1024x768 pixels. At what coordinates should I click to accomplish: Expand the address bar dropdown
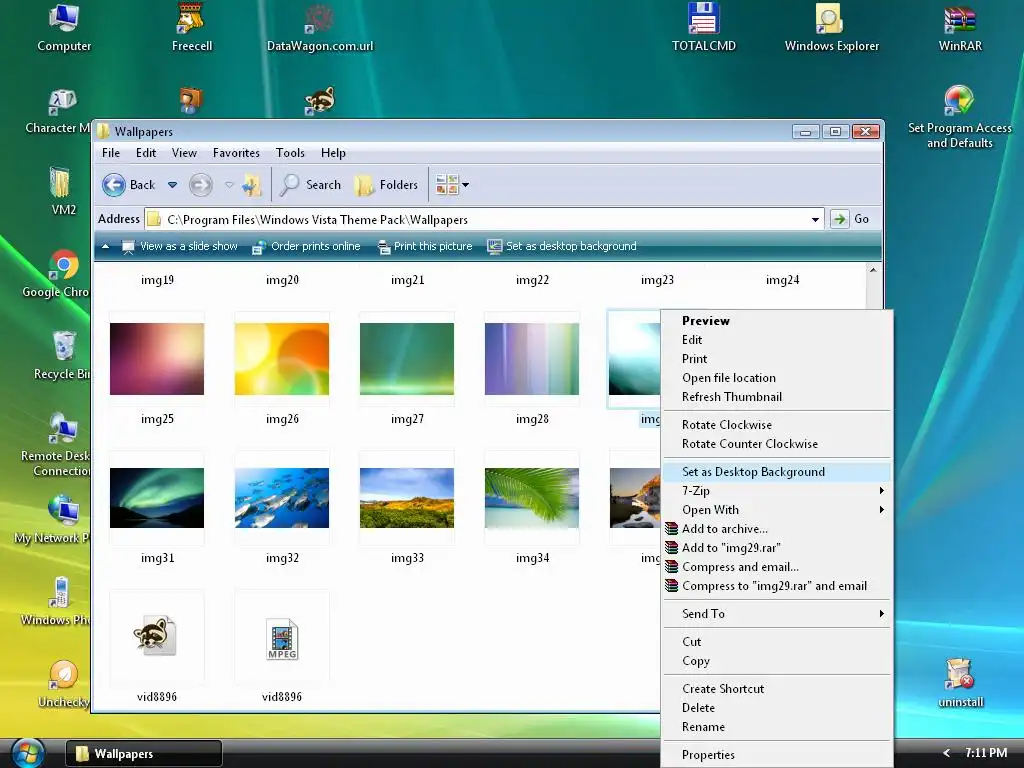[815, 219]
